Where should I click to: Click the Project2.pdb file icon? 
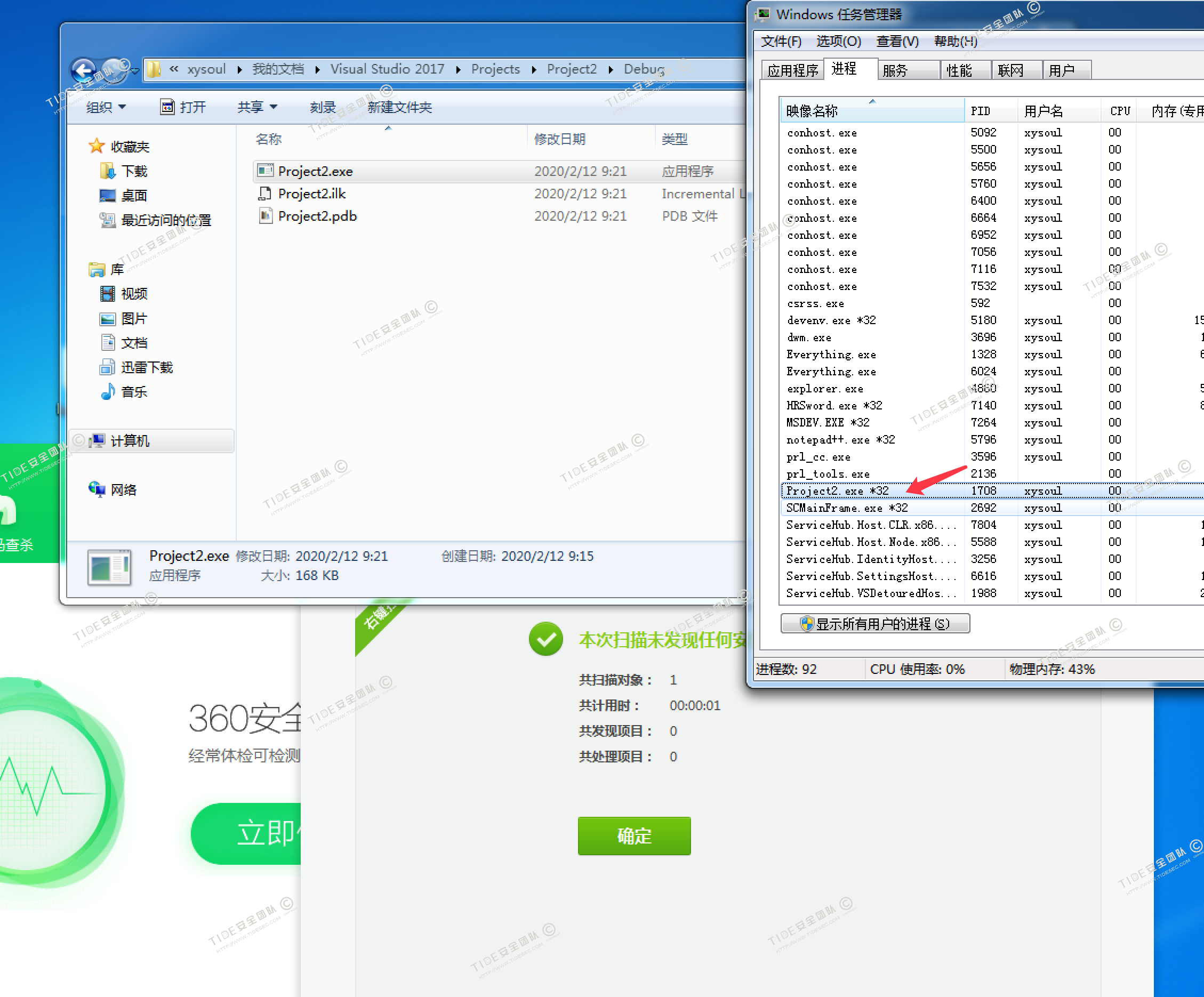point(265,216)
